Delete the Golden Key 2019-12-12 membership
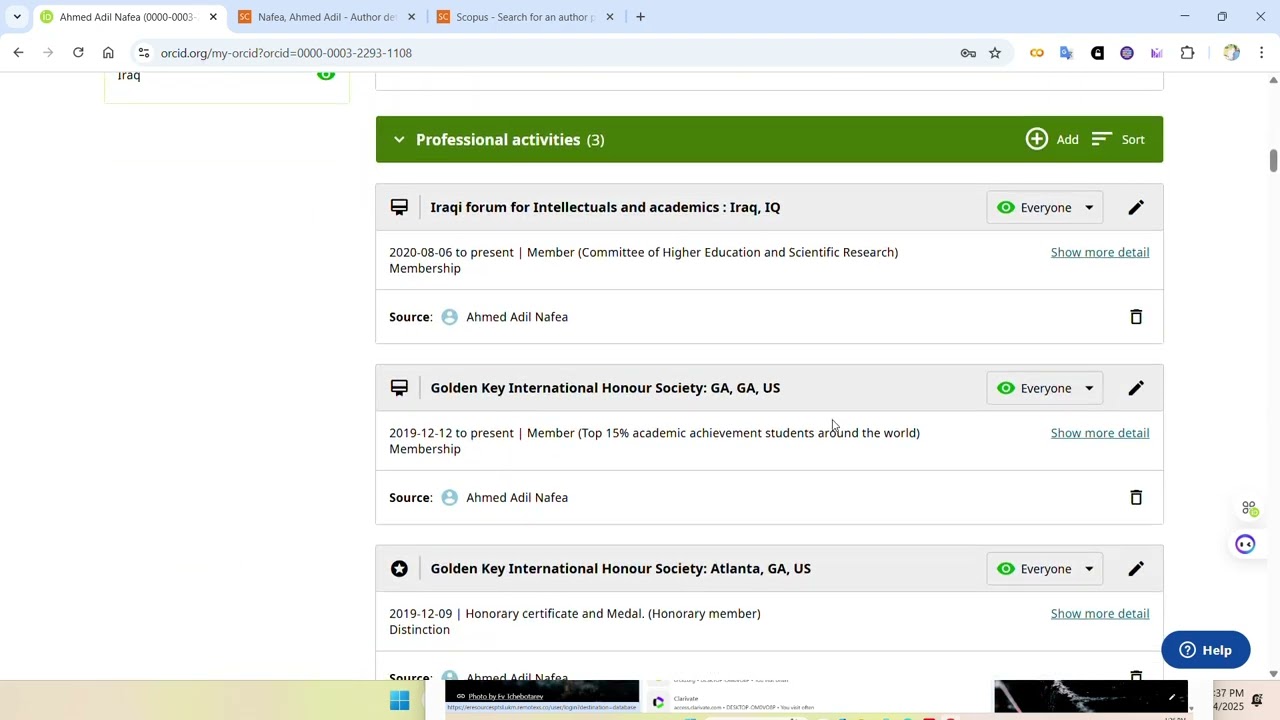The width and height of the screenshot is (1280, 720). point(1136,498)
